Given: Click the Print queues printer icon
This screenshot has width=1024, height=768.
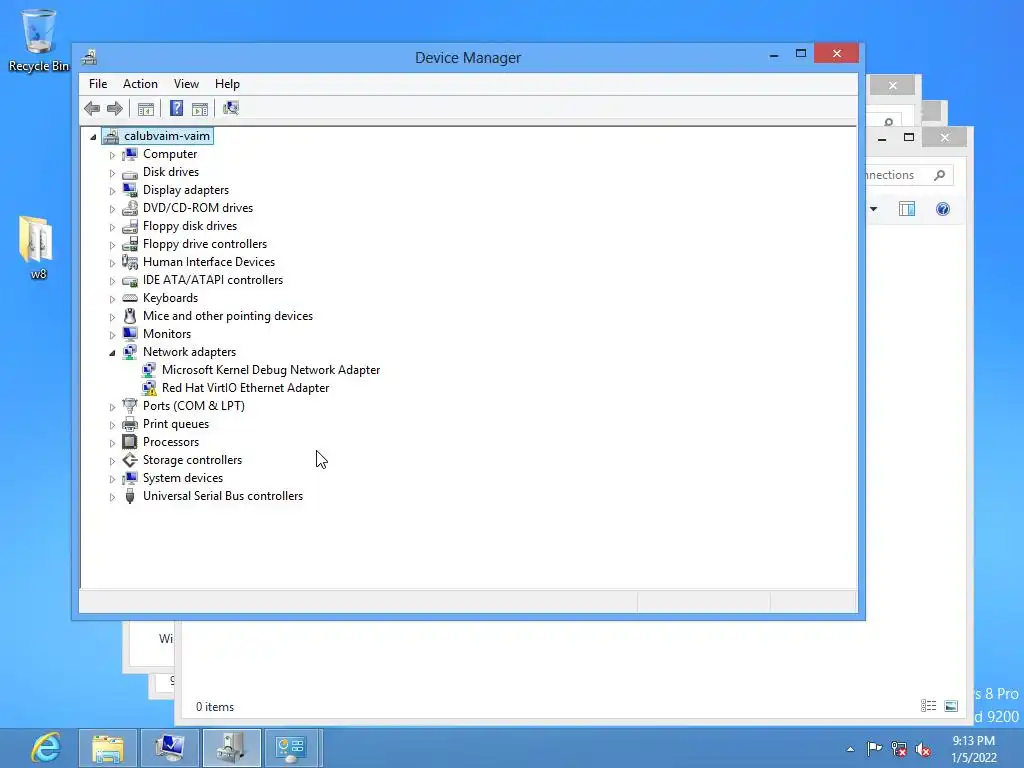Looking at the screenshot, I should [x=130, y=424].
